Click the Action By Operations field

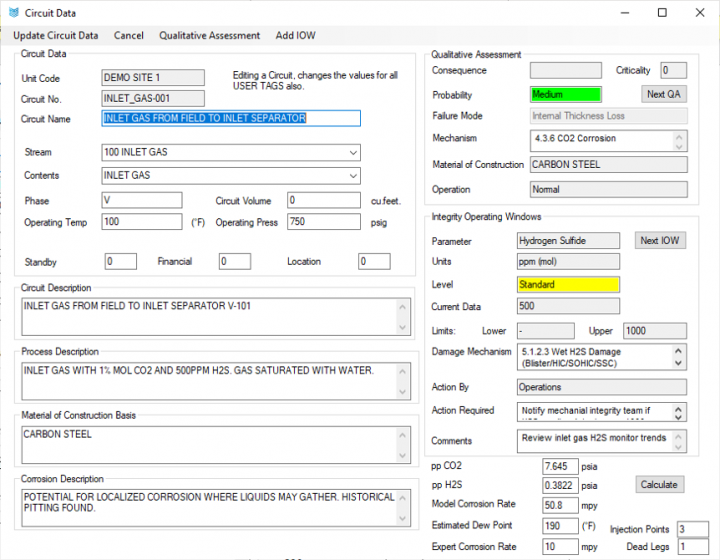pos(602,387)
